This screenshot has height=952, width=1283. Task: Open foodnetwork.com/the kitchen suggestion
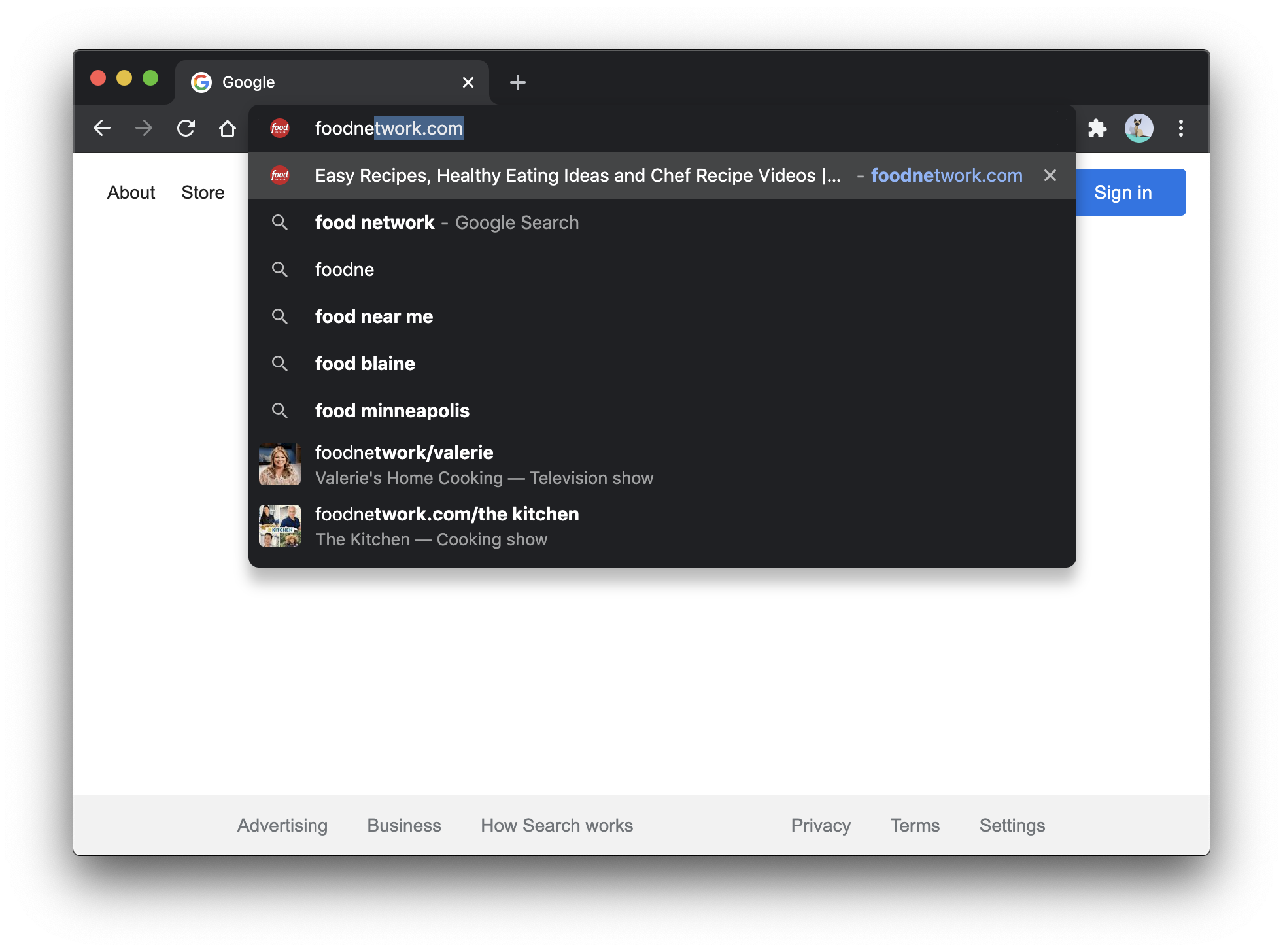(662, 526)
